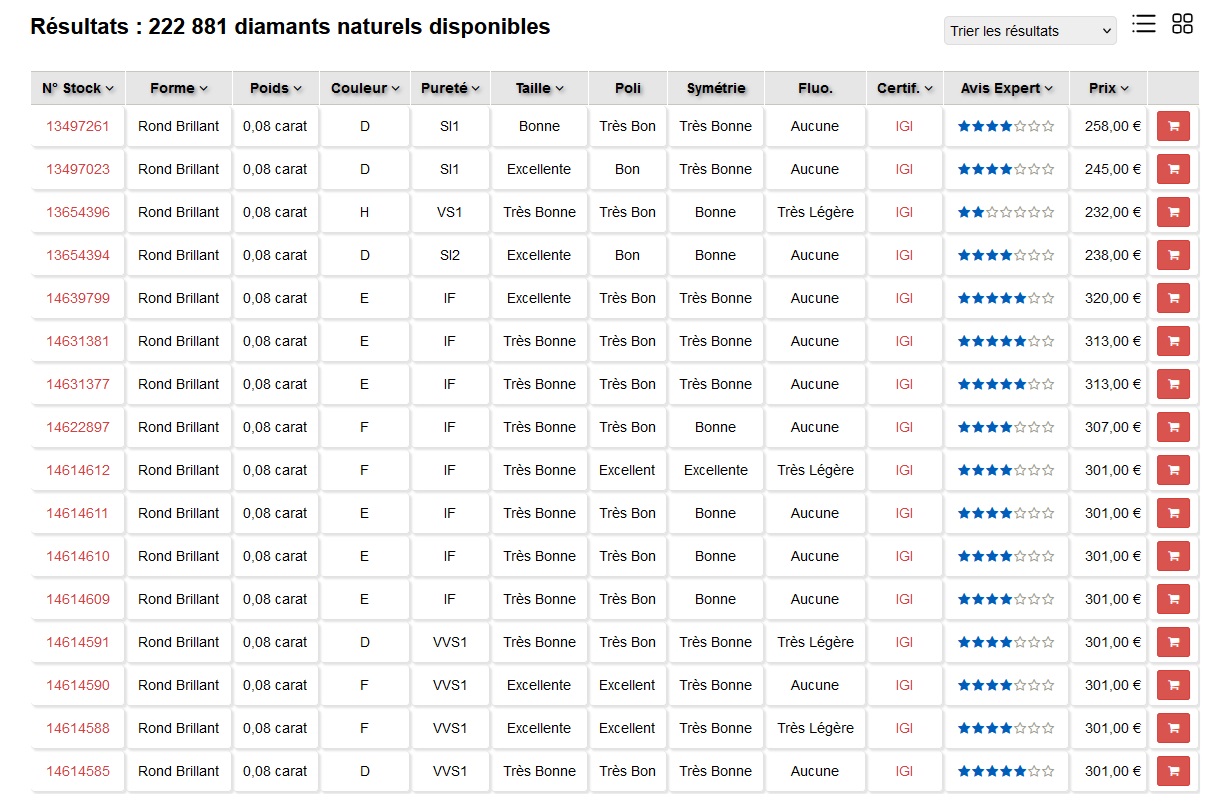Add diamond 13654394 to cart
The height and width of the screenshot is (806, 1223).
coord(1172,255)
